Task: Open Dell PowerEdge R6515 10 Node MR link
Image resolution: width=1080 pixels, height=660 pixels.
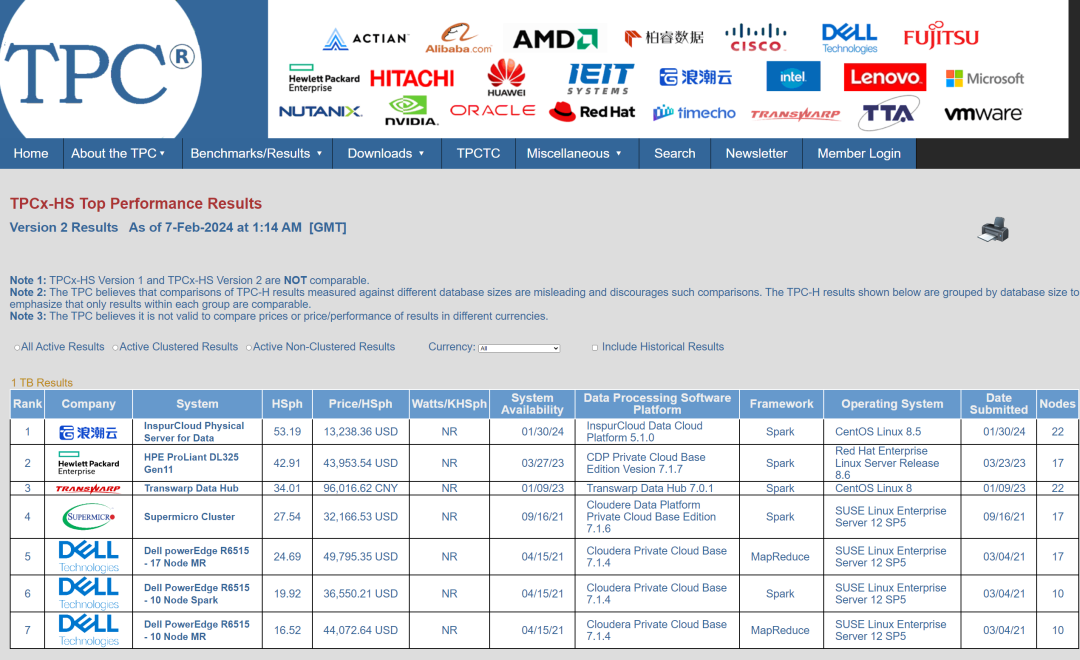Action: (197, 630)
